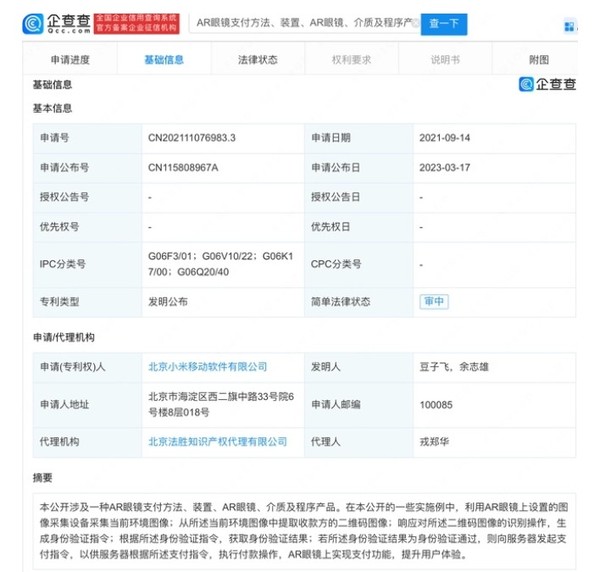Open agency link 北京法胜知识产权代理有限公司

click(217, 442)
